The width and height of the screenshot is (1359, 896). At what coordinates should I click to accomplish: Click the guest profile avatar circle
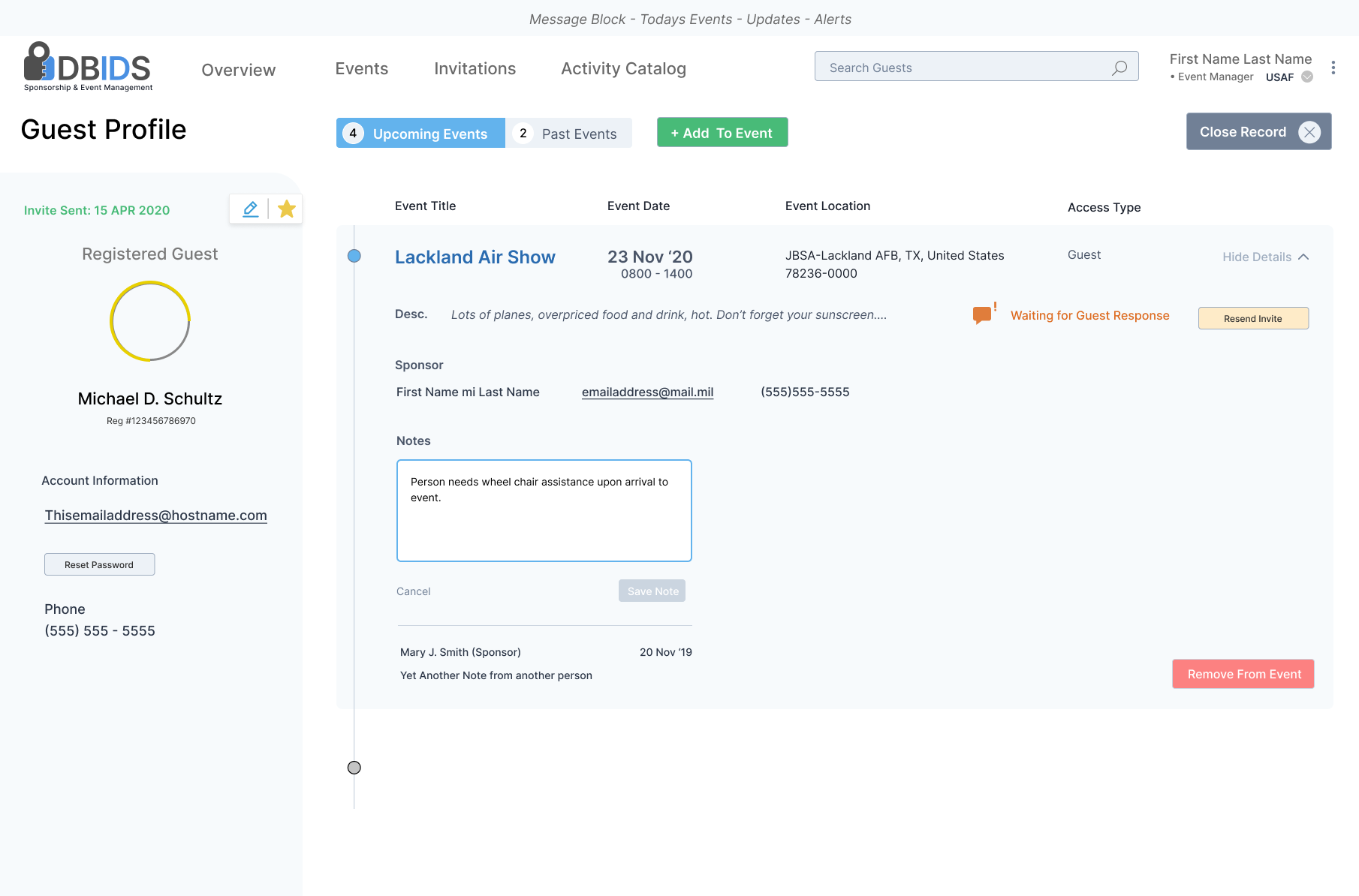tap(150, 321)
